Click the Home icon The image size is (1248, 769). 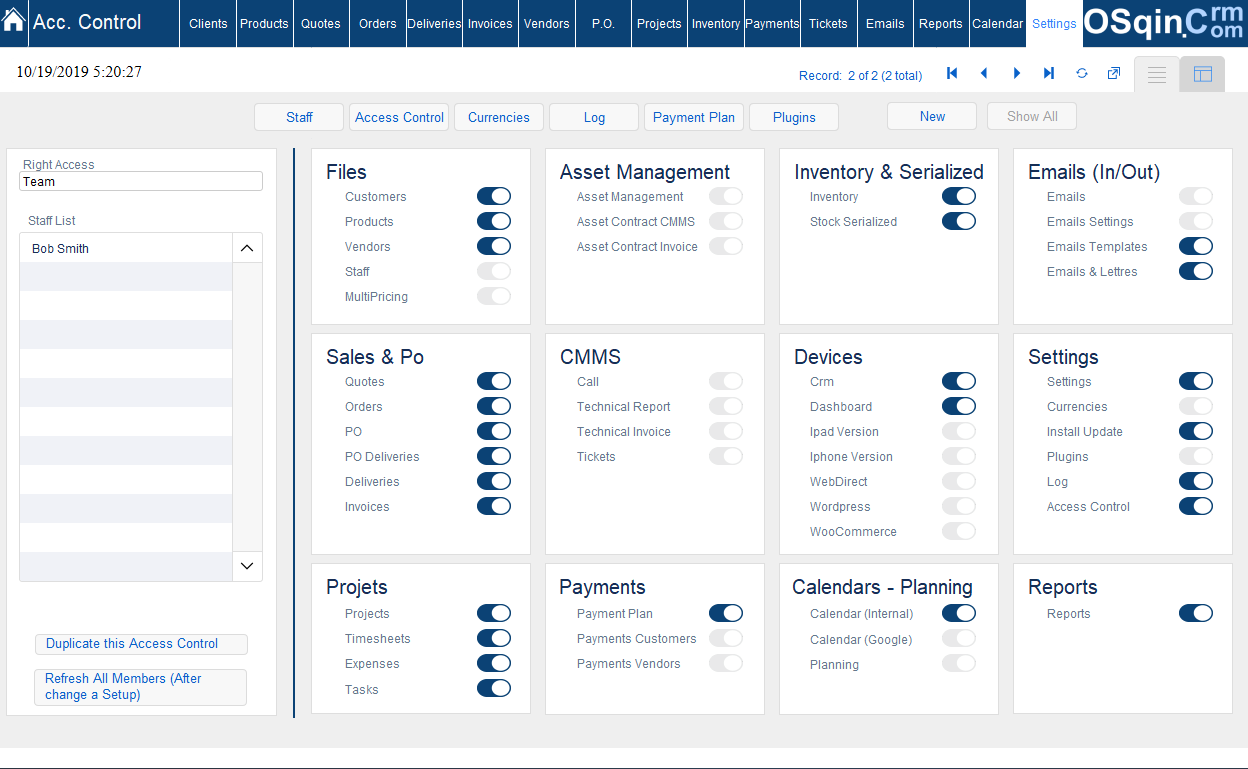(x=14, y=21)
